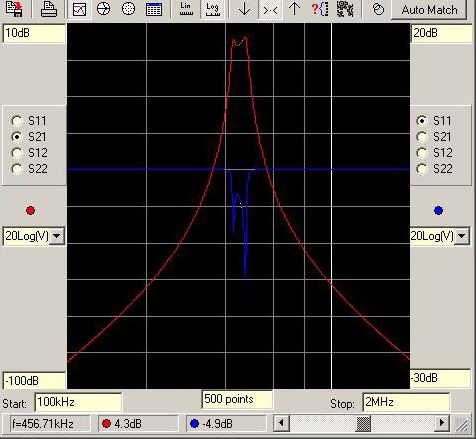Image resolution: width=476 pixels, height=439 pixels.
Task: Click the red trace color dot
Action: tap(30, 211)
